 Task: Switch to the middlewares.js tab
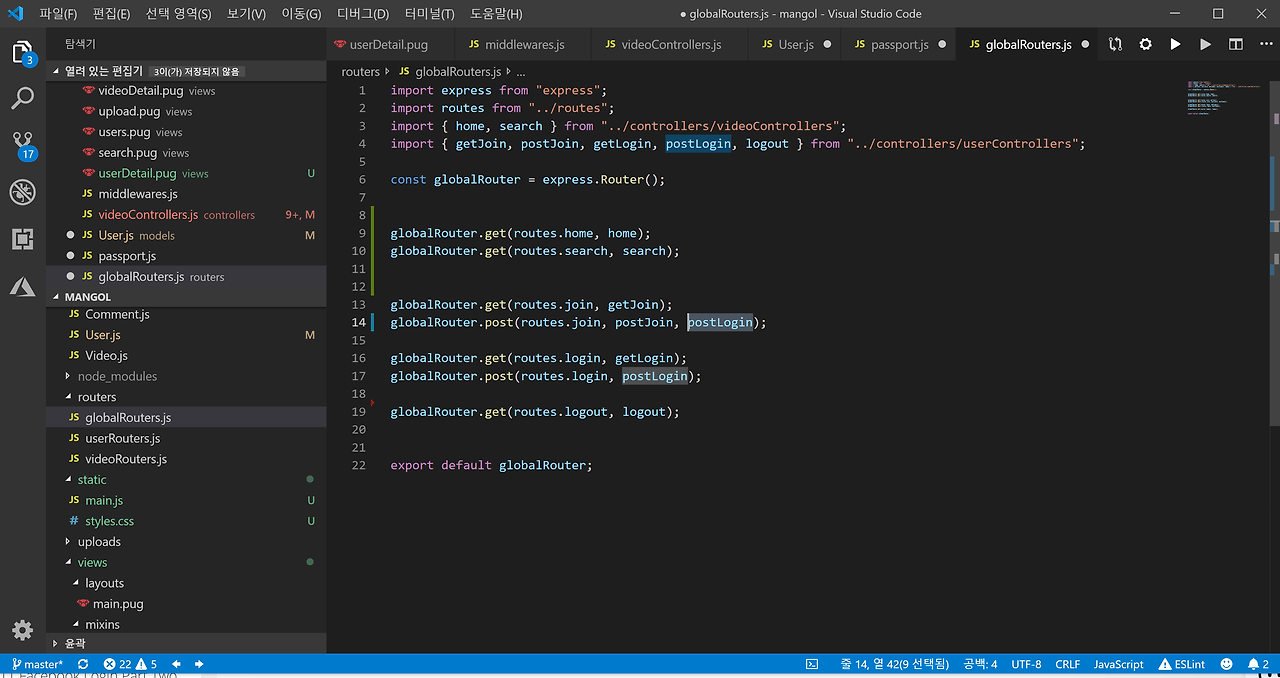pyautogui.click(x=524, y=45)
